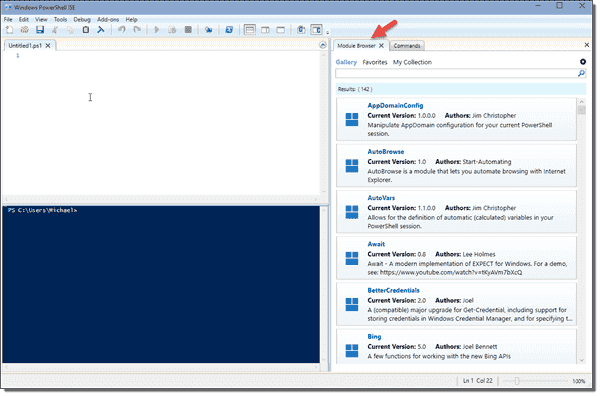Click the PS C:\Users\Michael> console prompt

[42, 210]
